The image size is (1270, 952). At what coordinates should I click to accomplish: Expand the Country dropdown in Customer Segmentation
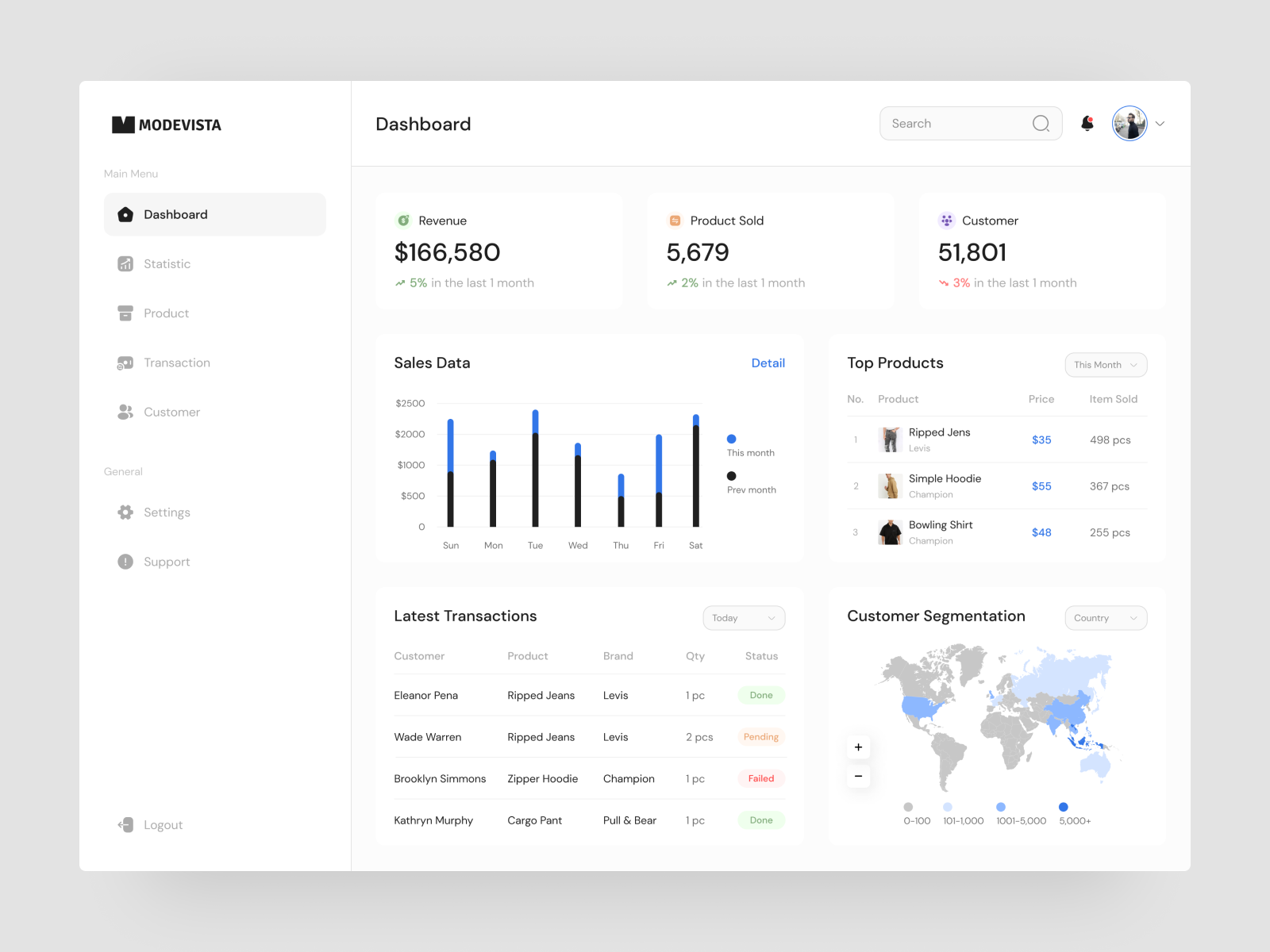pyautogui.click(x=1105, y=617)
